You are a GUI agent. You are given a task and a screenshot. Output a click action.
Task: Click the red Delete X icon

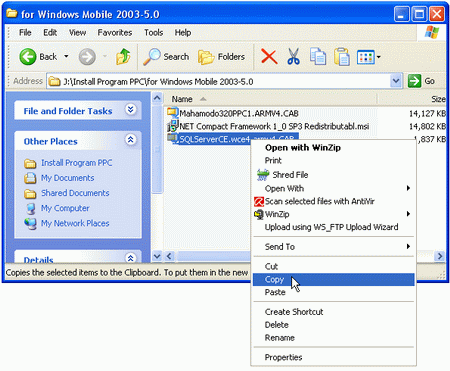[x=269, y=56]
